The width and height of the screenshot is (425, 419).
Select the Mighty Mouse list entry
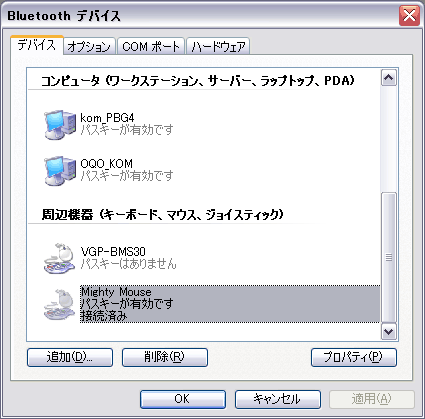click(230, 304)
